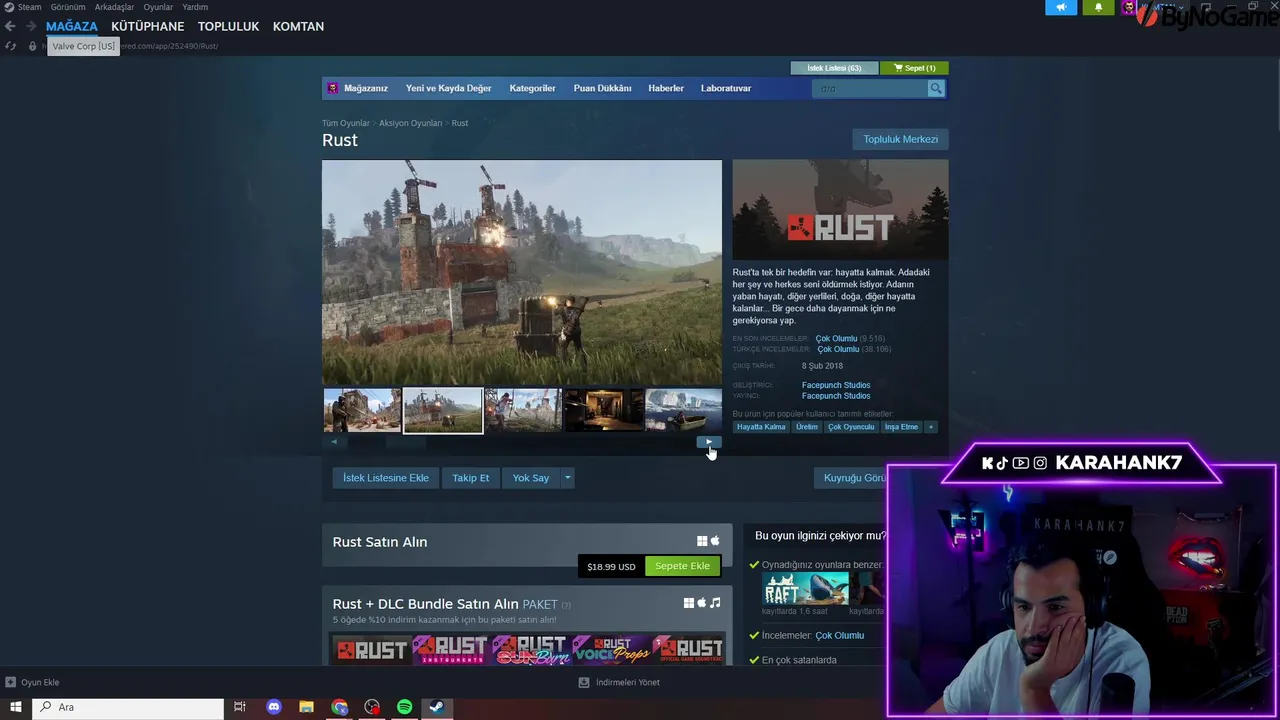Open the Haberler link
The height and width of the screenshot is (720, 1280).
[x=666, y=88]
